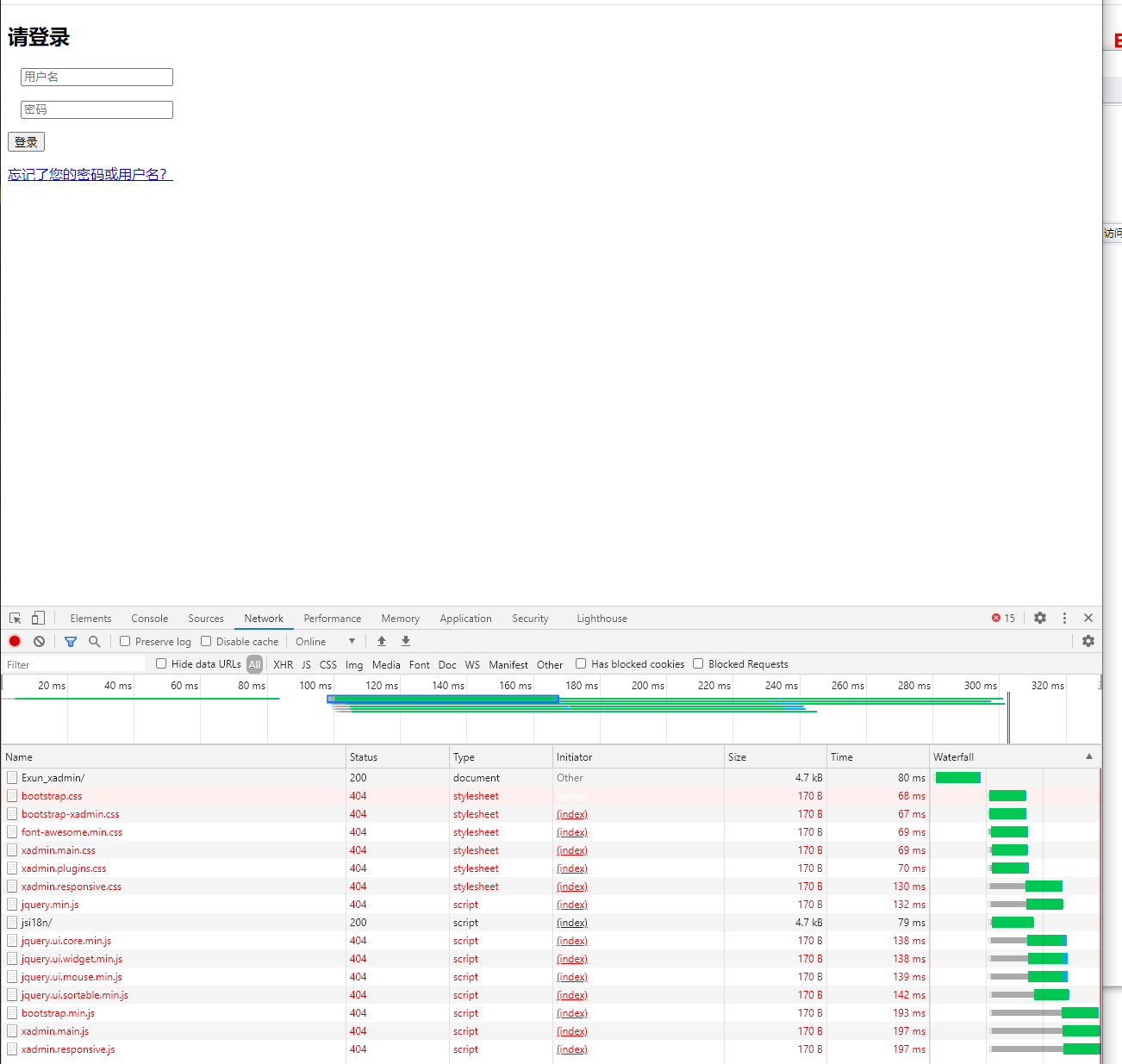The image size is (1122, 1064).
Task: Open network search magnifier
Action: [95, 641]
